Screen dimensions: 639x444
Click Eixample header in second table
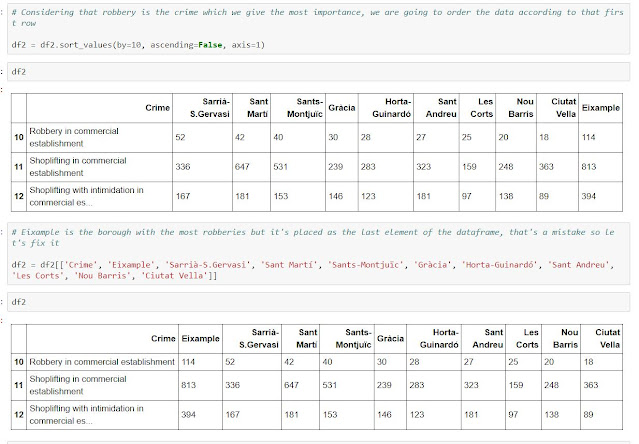point(201,338)
